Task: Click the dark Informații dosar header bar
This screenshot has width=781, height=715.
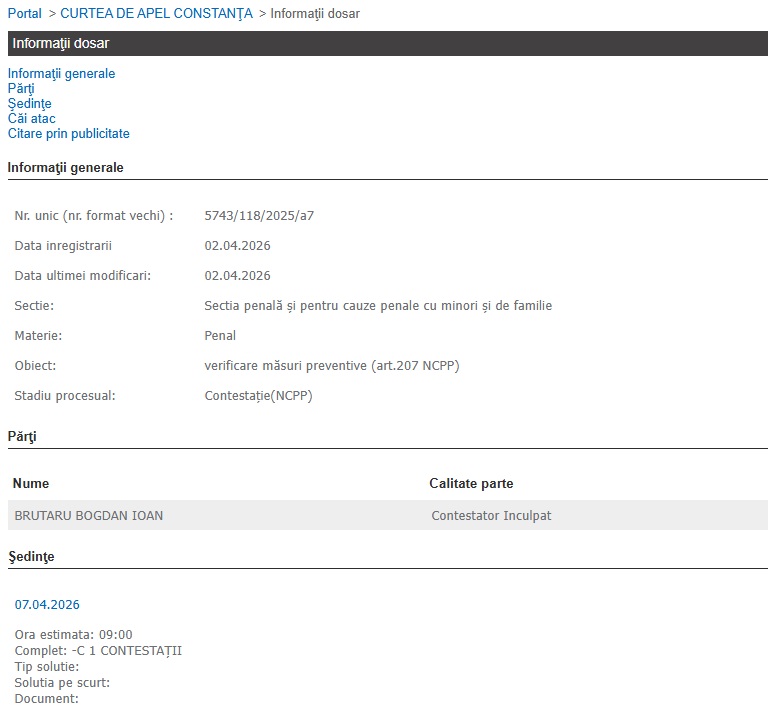Action: [388, 44]
